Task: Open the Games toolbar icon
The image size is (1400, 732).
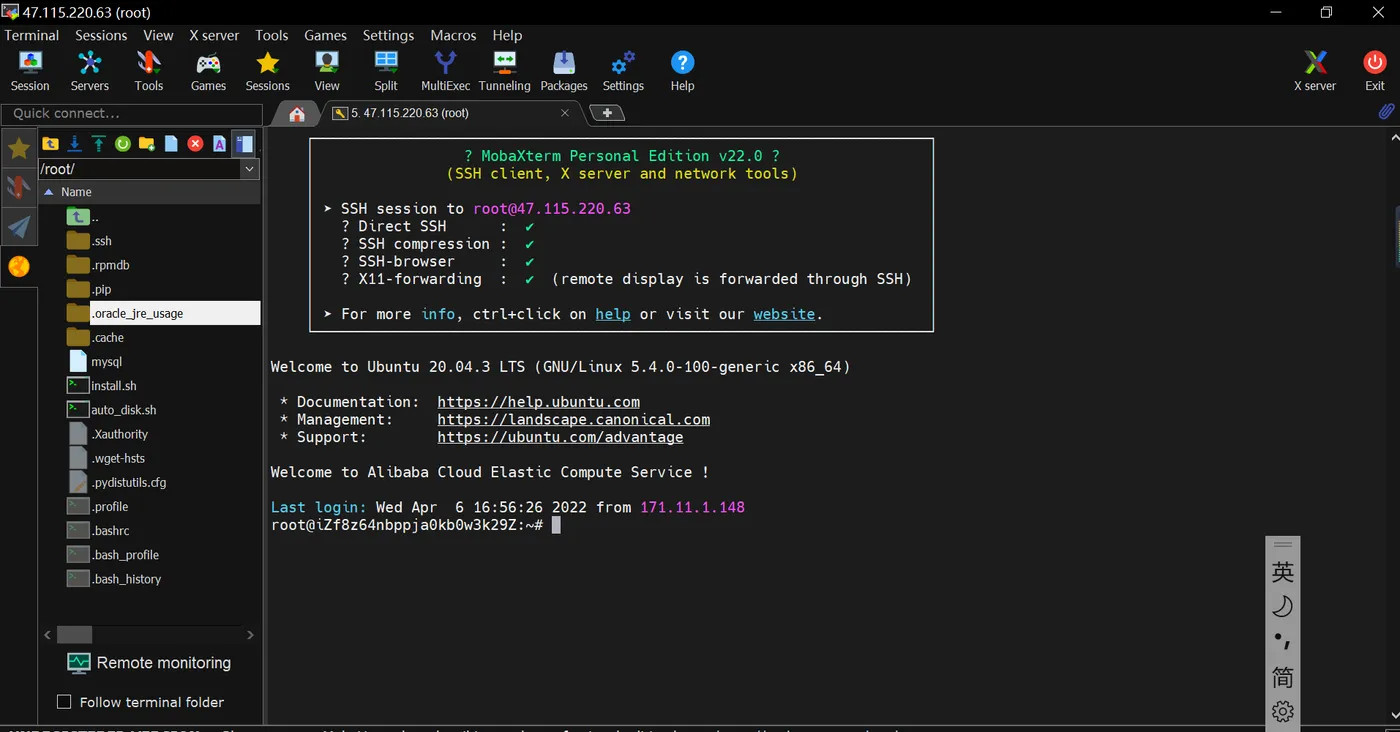Action: click(208, 71)
